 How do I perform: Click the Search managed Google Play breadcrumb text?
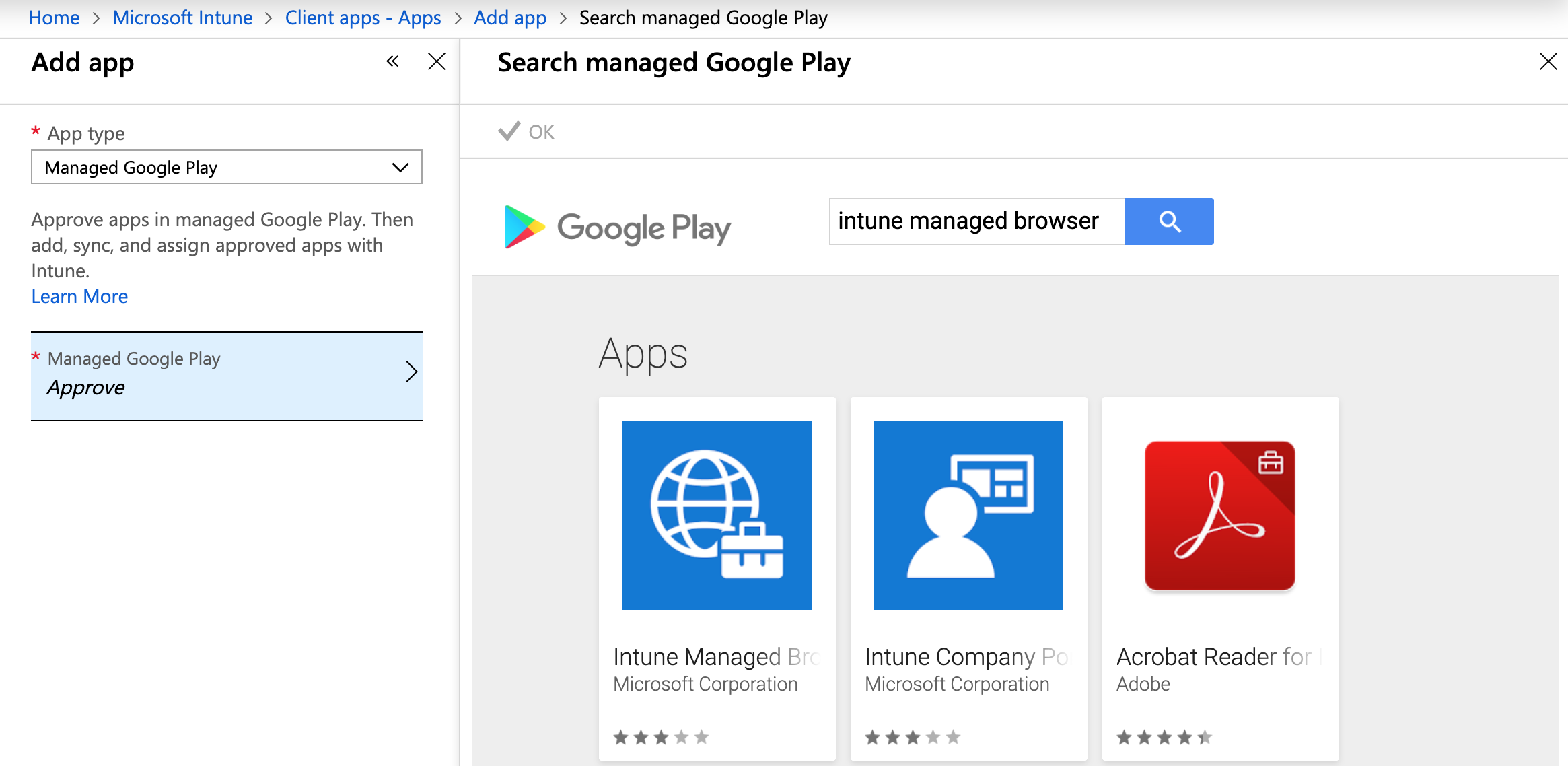[x=703, y=18]
